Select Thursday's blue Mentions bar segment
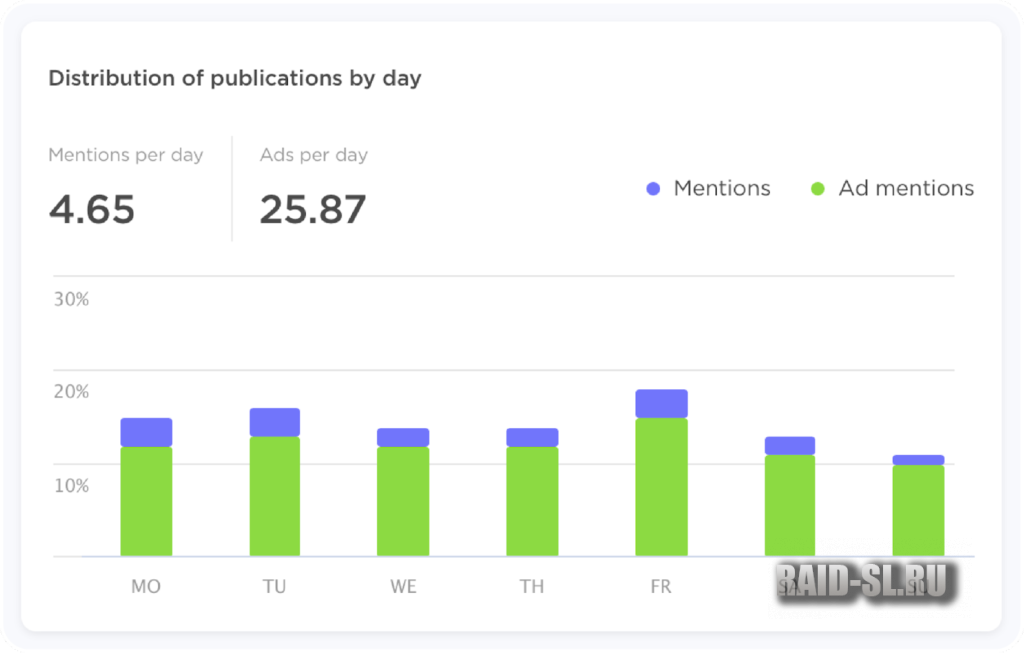 [x=532, y=438]
